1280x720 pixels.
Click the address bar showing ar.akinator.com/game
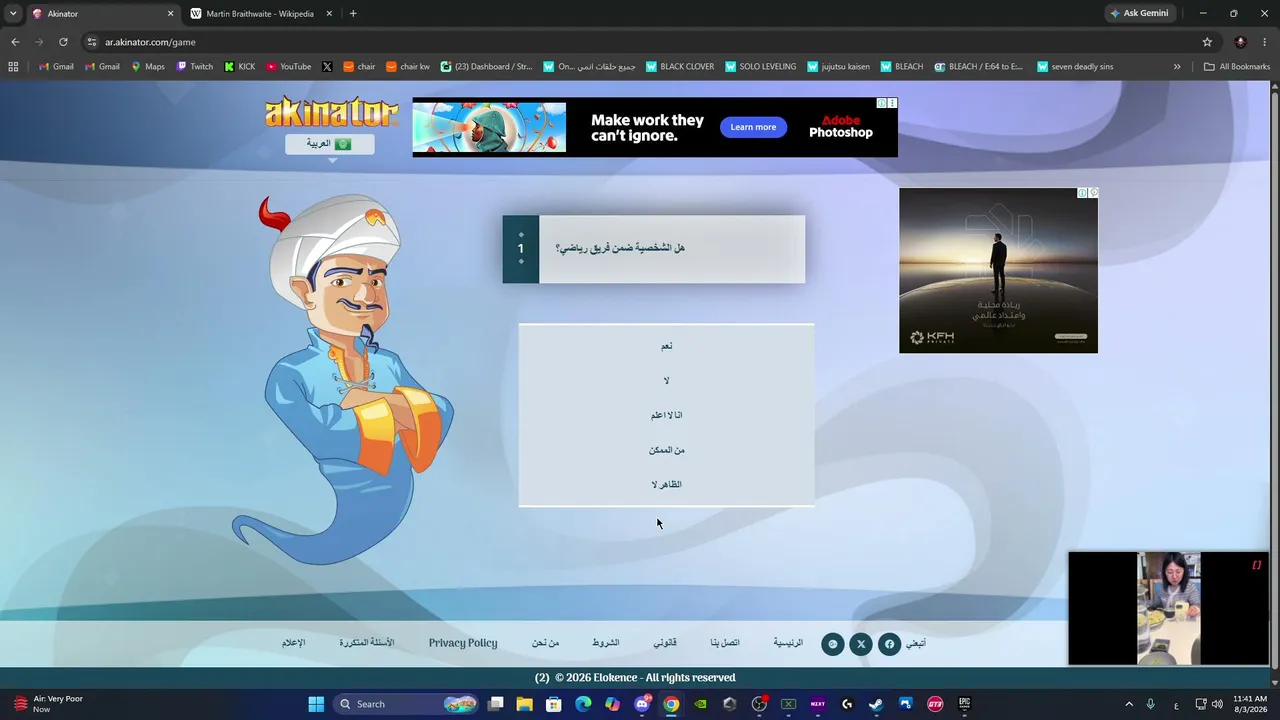(x=640, y=42)
